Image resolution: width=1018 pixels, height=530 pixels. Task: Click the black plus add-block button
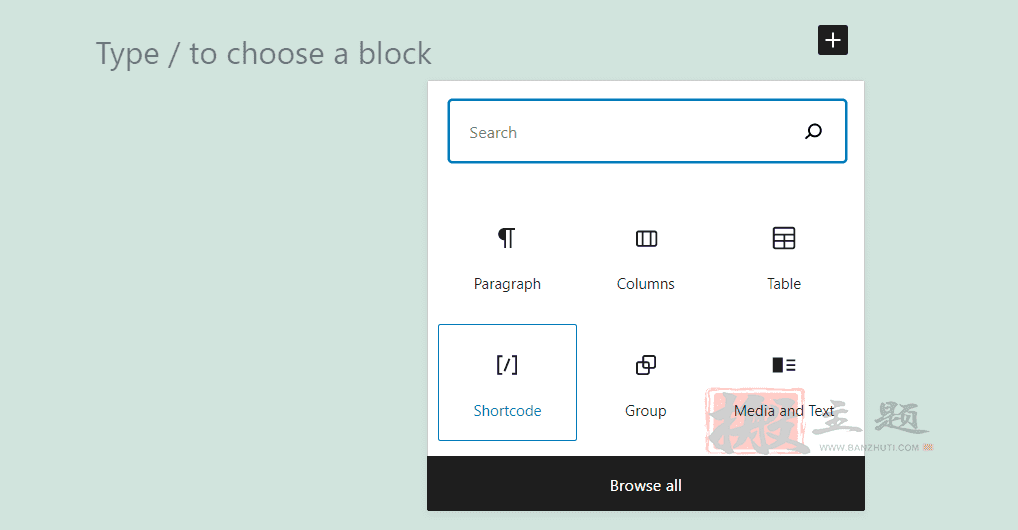click(x=832, y=40)
